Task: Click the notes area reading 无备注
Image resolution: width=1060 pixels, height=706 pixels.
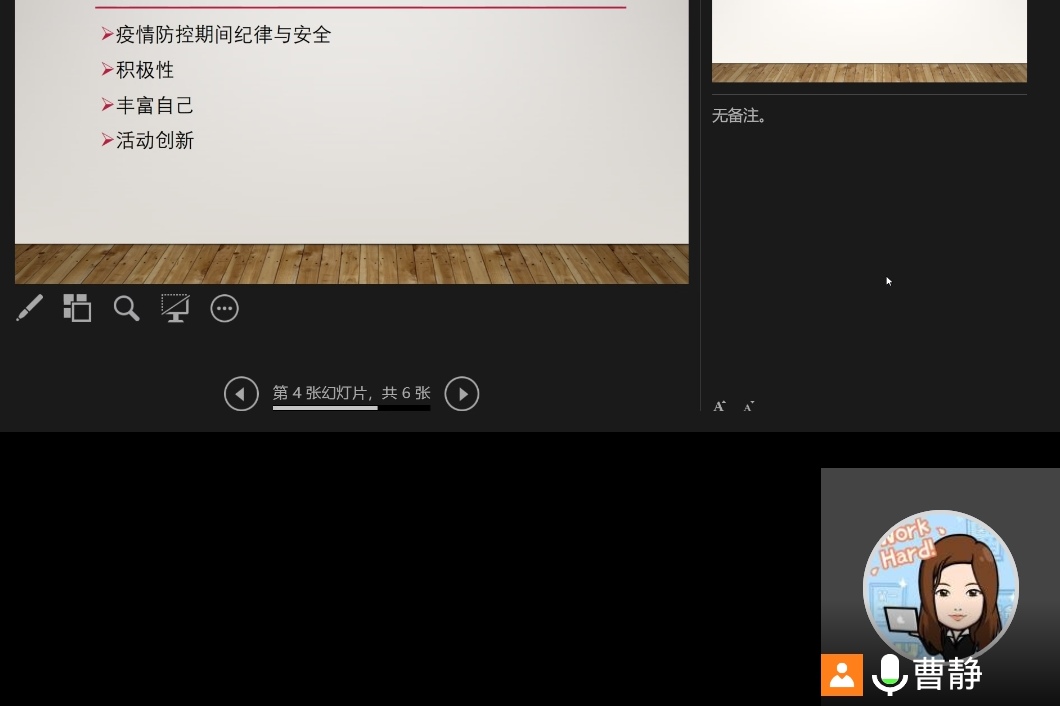Action: [x=740, y=116]
